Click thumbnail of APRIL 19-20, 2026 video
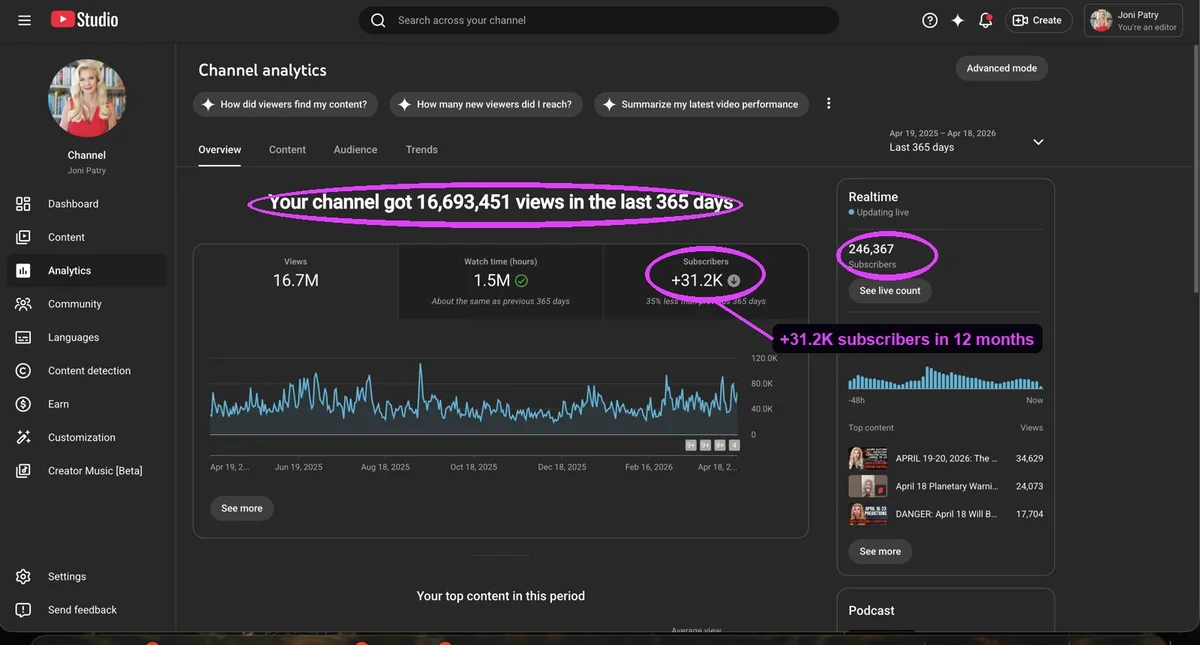Viewport: 1200px width, 645px height. point(868,458)
